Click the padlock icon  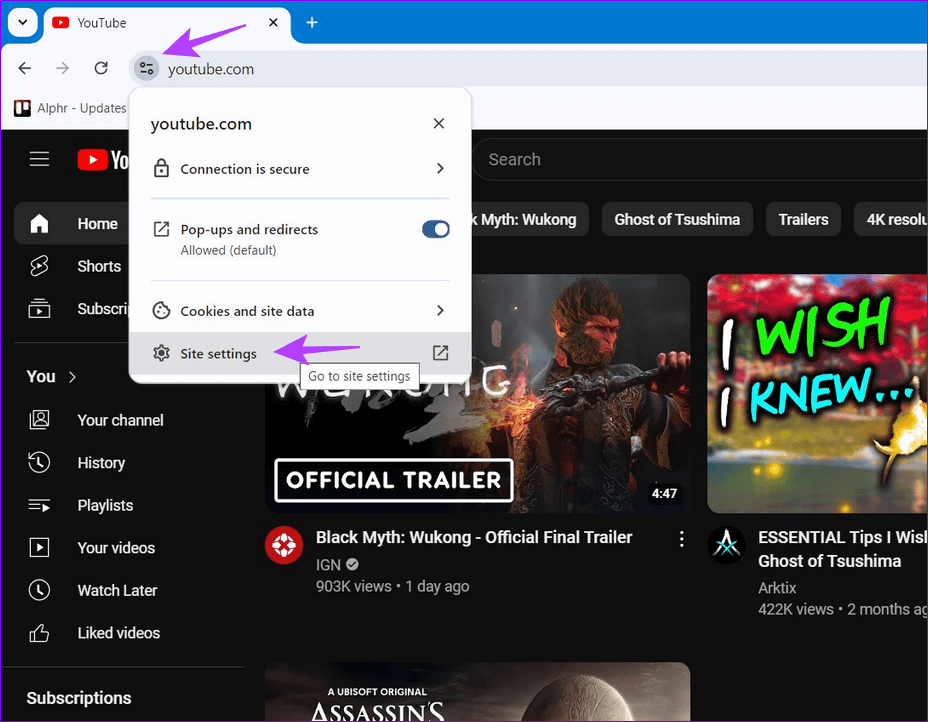pos(161,169)
